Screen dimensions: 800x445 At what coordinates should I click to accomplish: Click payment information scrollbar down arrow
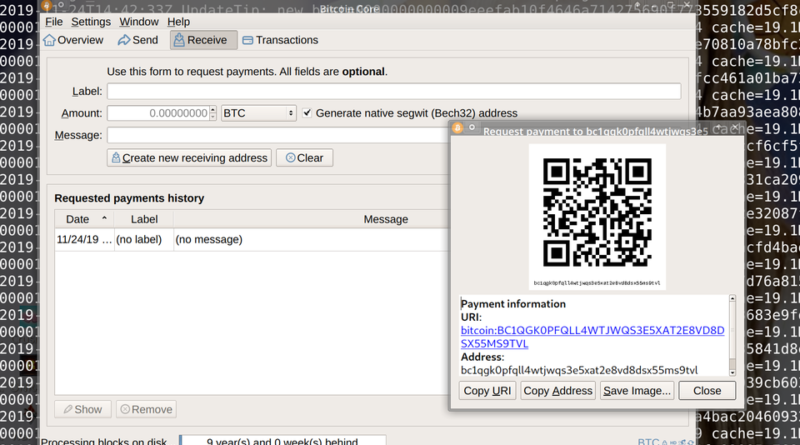point(733,373)
